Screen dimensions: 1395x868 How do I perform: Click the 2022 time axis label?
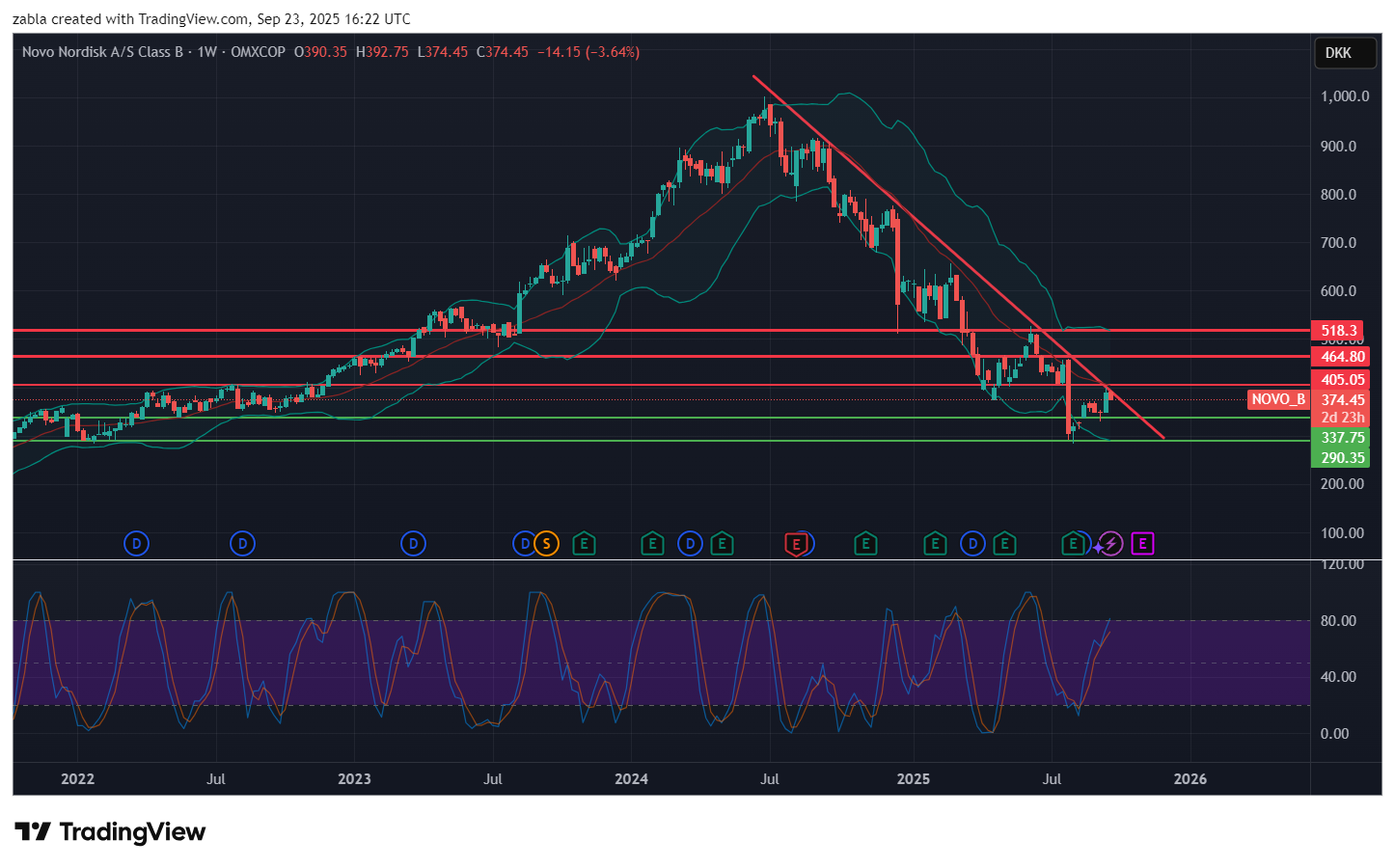77,779
